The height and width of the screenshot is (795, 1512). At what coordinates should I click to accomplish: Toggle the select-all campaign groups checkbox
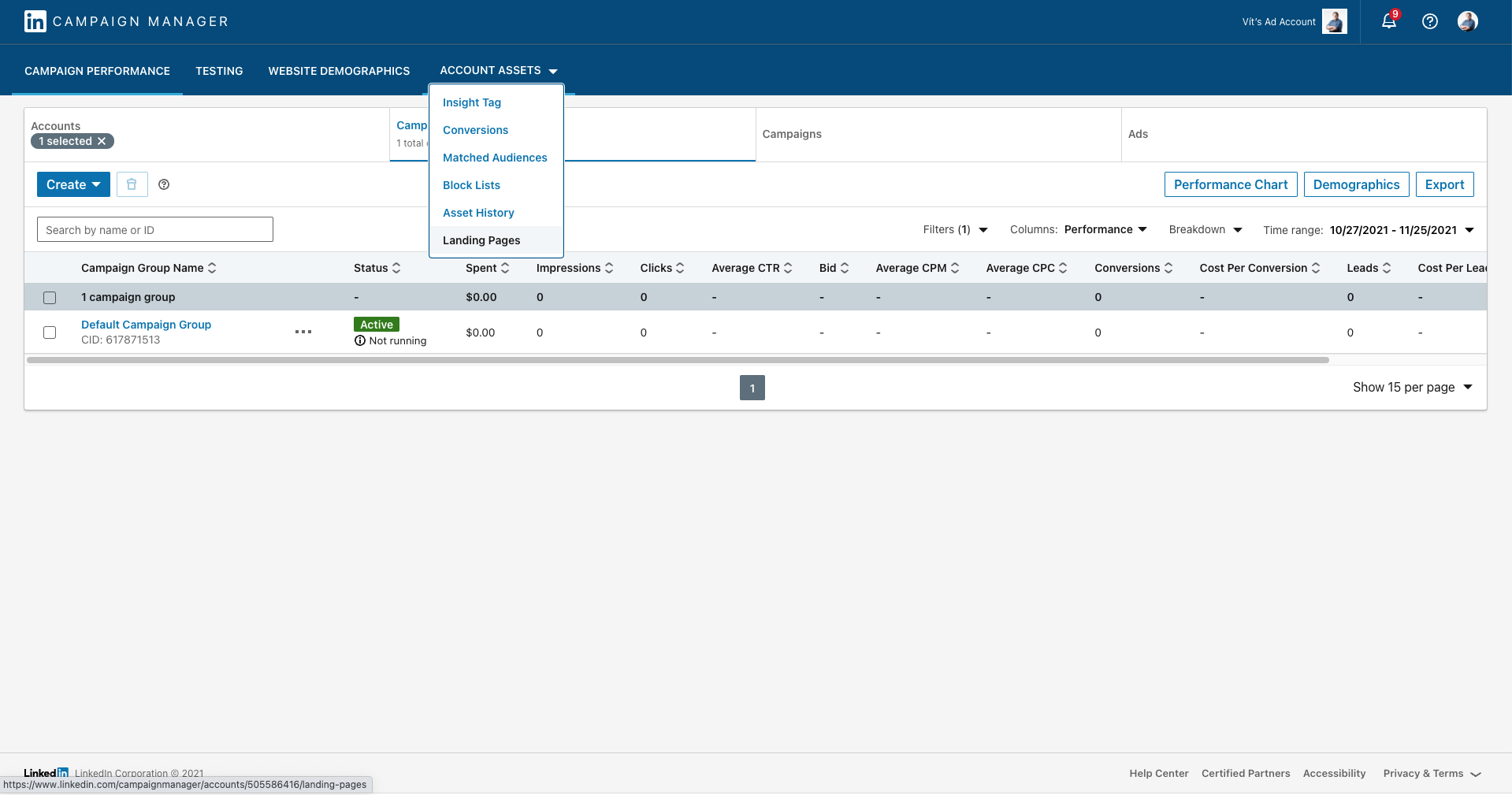(x=50, y=298)
